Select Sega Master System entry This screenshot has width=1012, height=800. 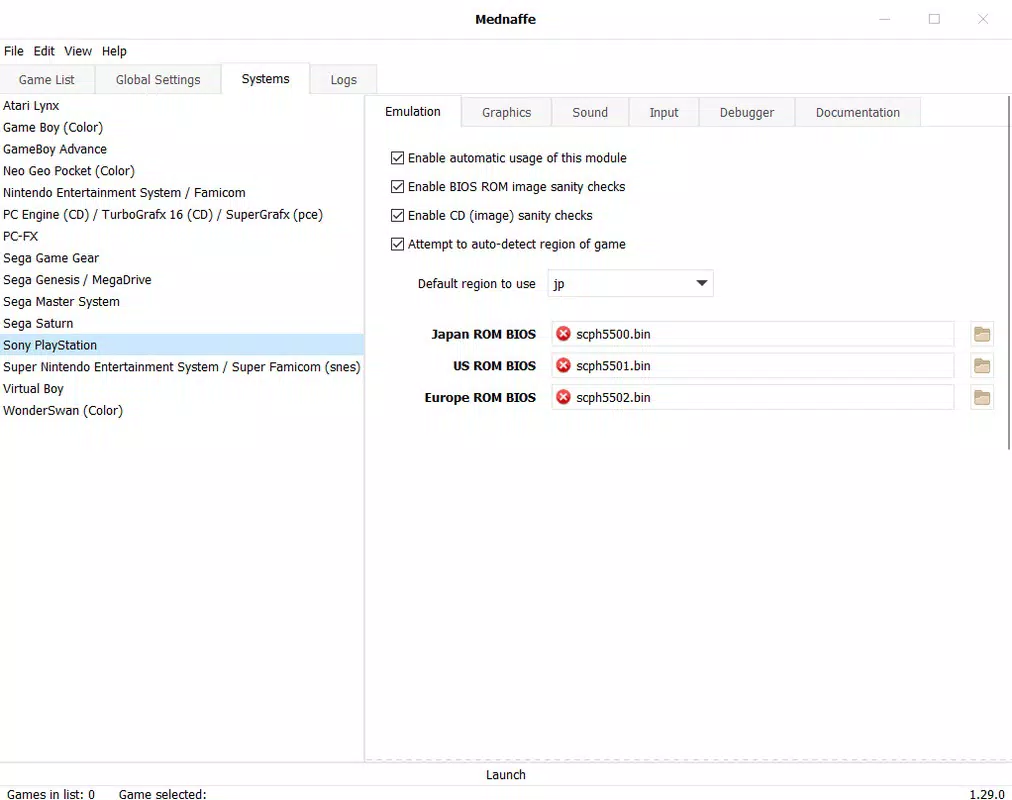pos(182,302)
